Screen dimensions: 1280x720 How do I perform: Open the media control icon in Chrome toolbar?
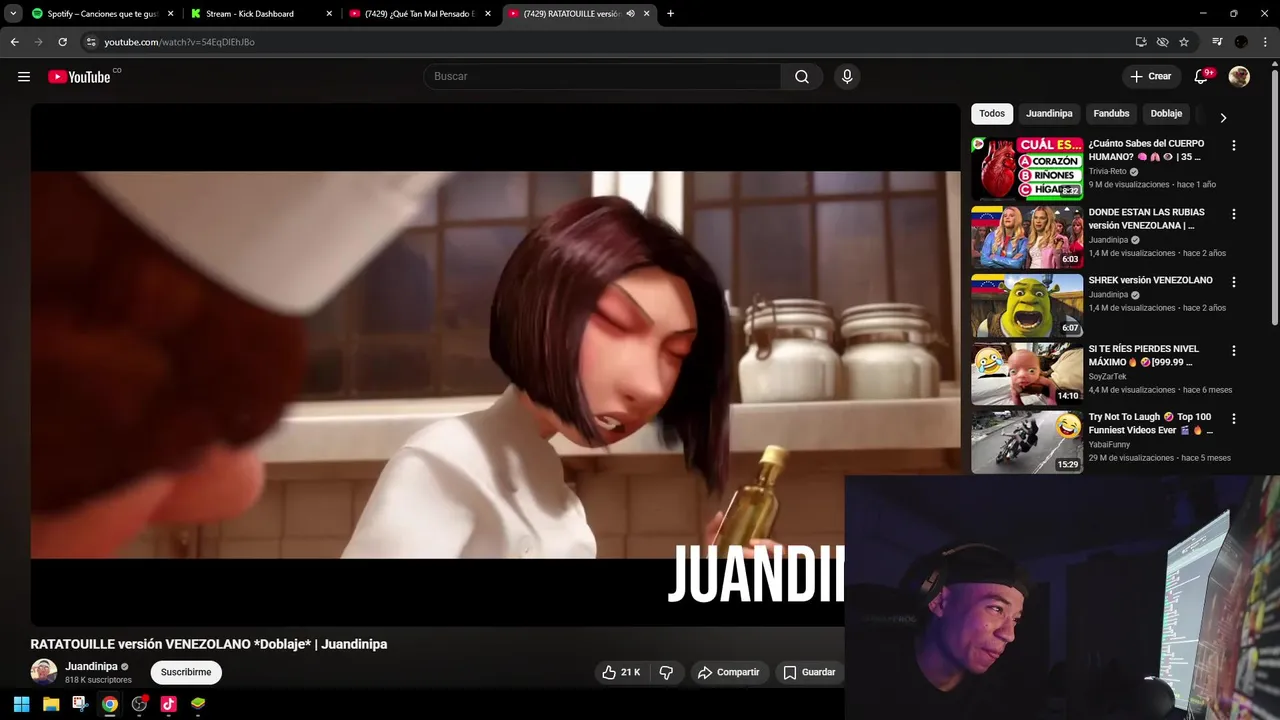click(1217, 42)
